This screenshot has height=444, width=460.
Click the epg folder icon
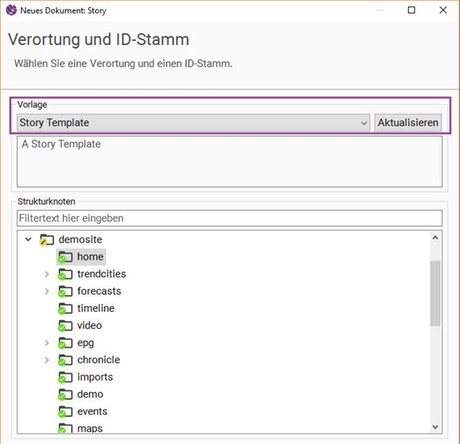click(x=65, y=343)
